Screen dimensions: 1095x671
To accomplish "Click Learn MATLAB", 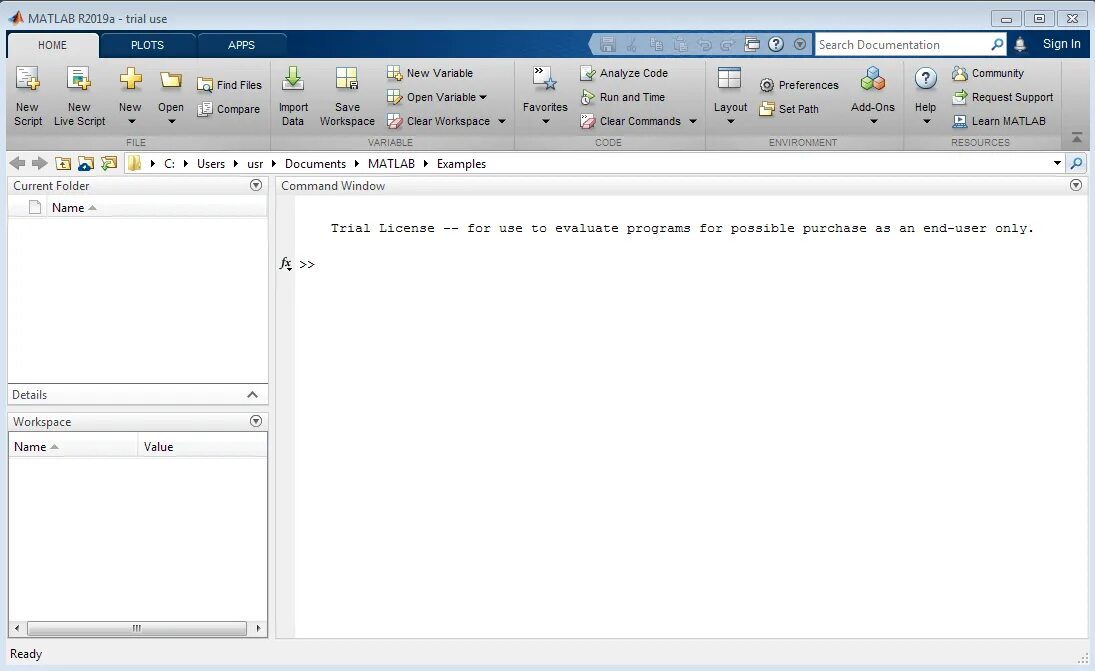I will (999, 121).
